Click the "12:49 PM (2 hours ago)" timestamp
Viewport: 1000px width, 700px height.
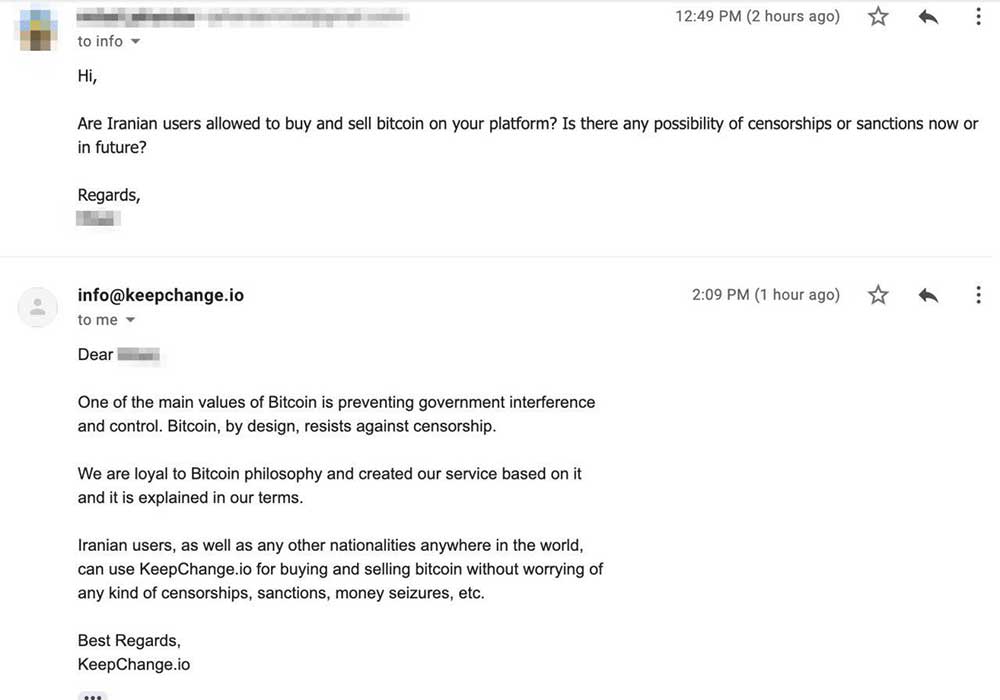pyautogui.click(x=757, y=16)
